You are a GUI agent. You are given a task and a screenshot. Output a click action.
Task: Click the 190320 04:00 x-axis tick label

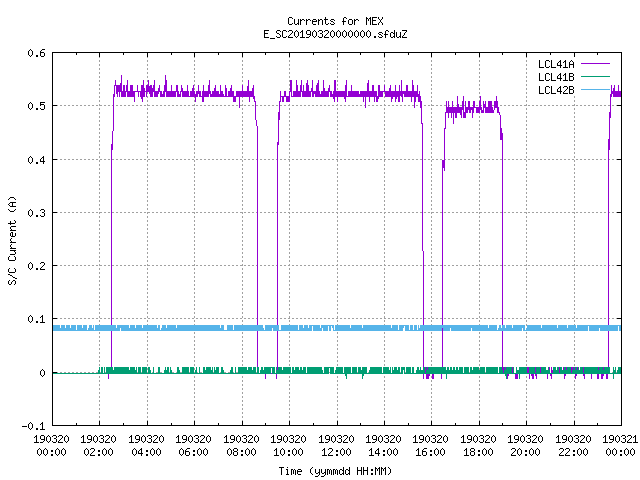point(146,446)
